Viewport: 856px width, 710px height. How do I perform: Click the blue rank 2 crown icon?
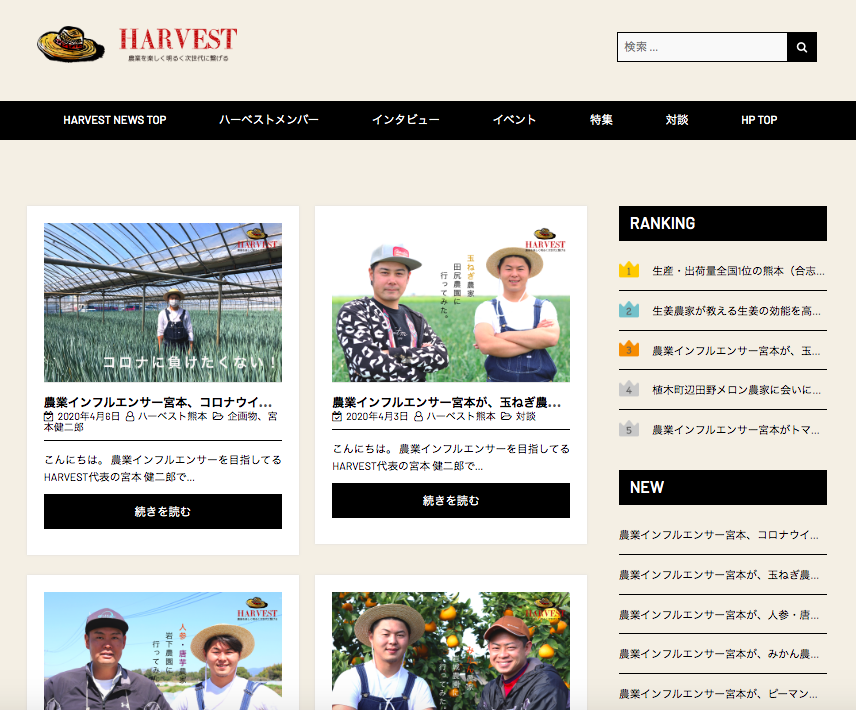point(629,310)
